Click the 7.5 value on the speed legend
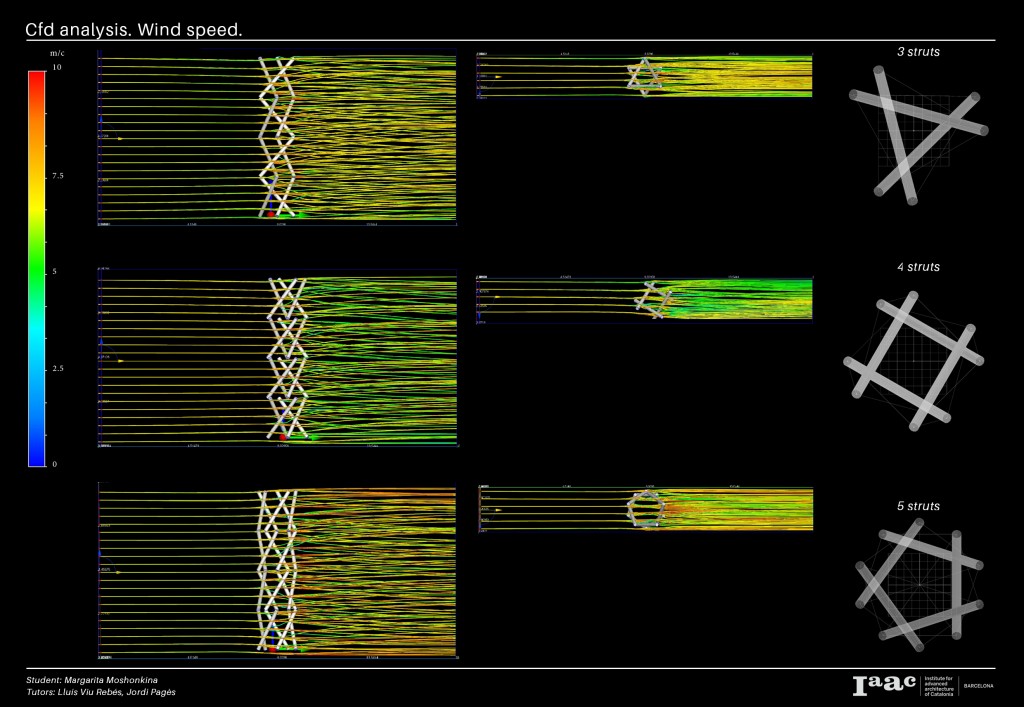 (57, 175)
